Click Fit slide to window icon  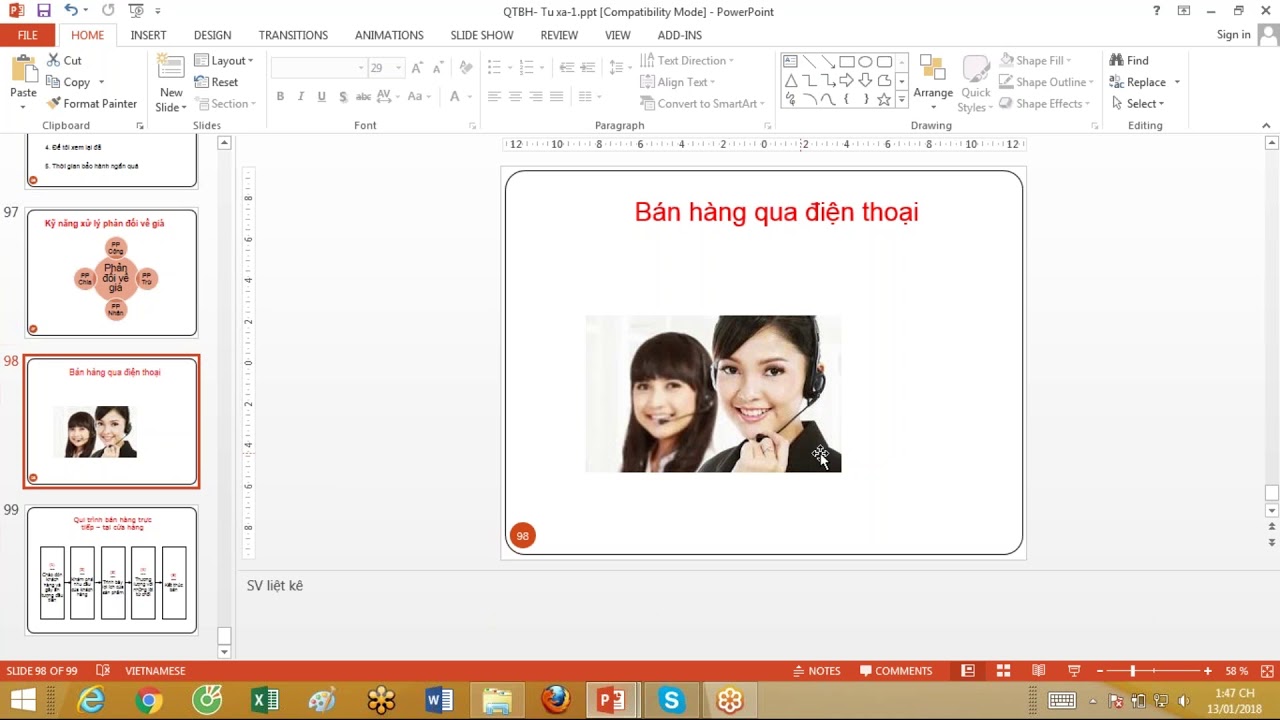tap(1267, 671)
